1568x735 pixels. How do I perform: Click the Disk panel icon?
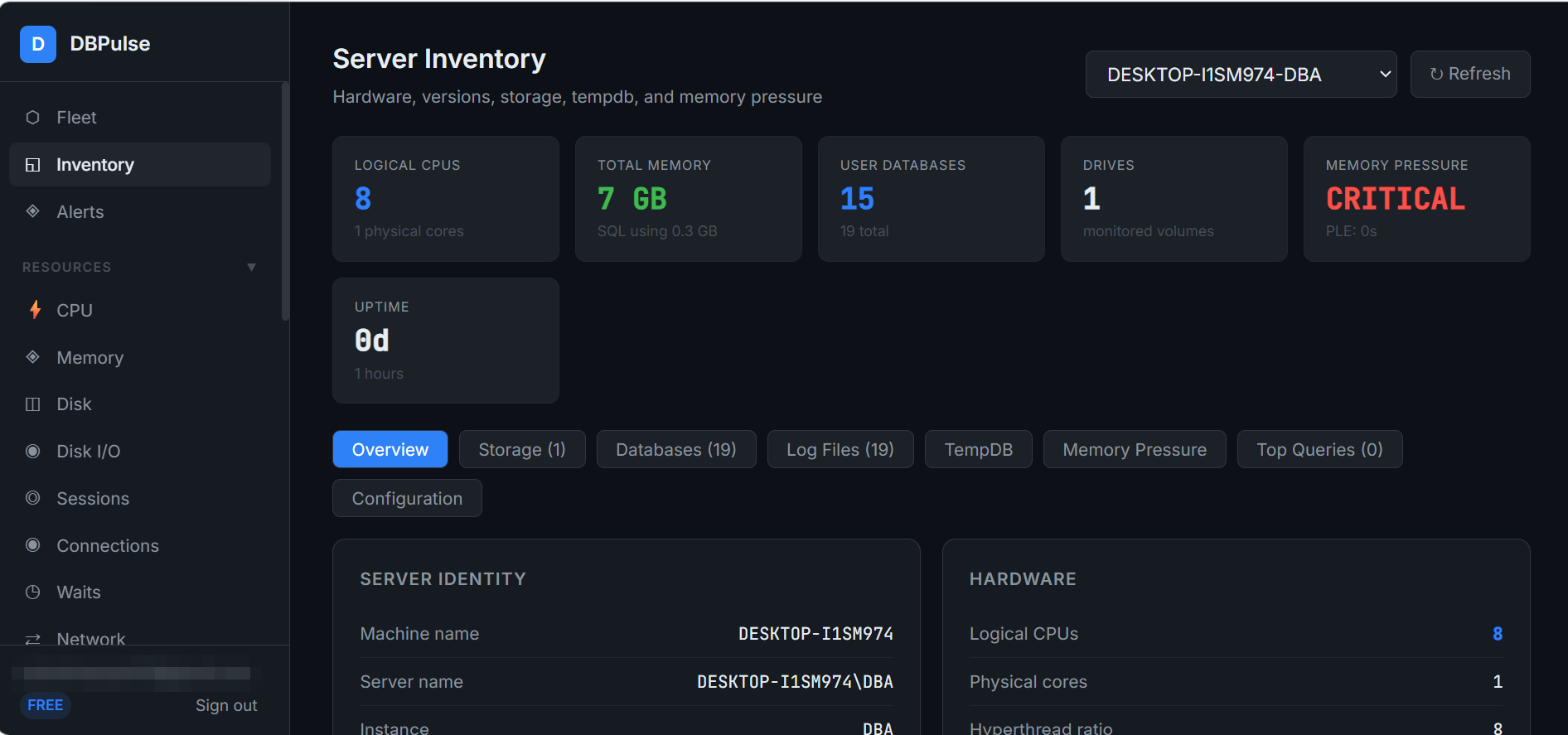point(33,404)
